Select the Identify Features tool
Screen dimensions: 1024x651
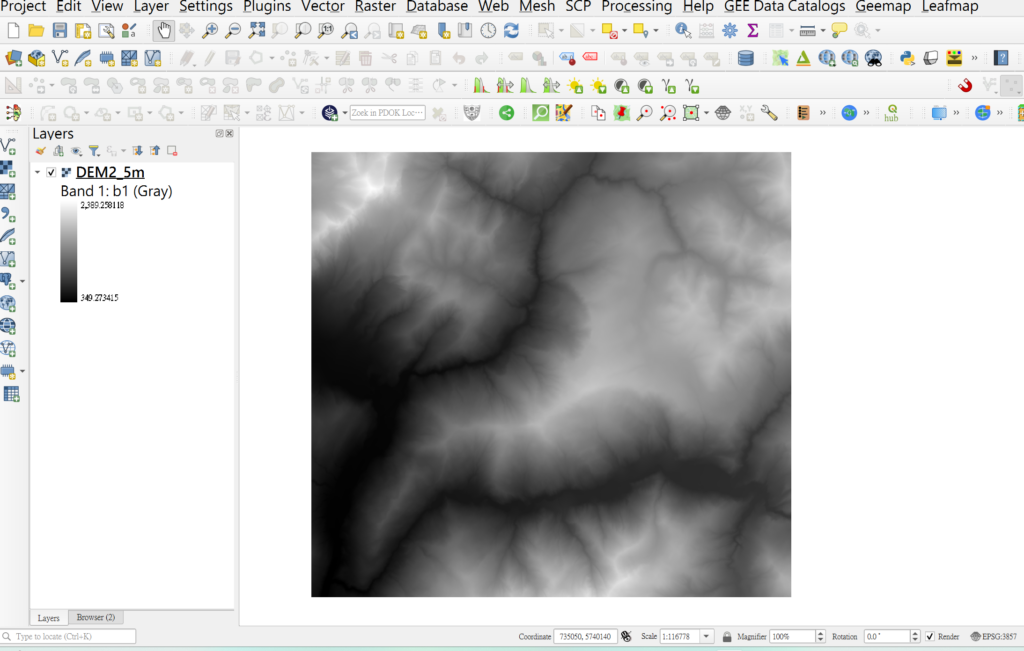click(x=683, y=31)
